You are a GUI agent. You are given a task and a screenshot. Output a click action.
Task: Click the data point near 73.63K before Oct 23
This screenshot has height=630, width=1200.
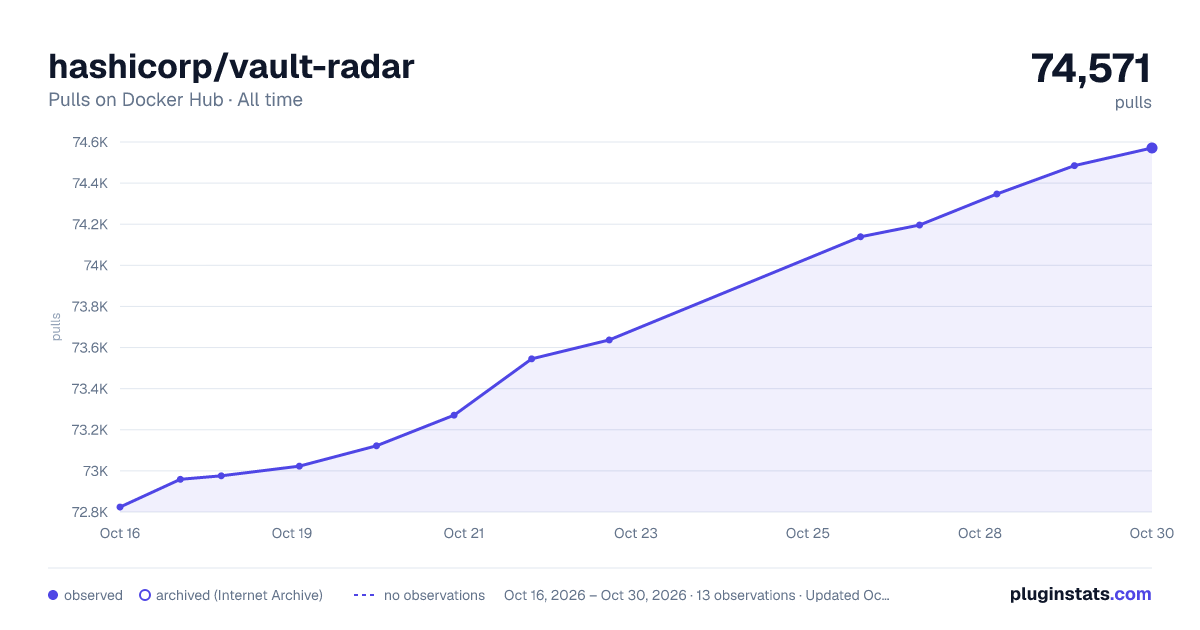(x=609, y=340)
